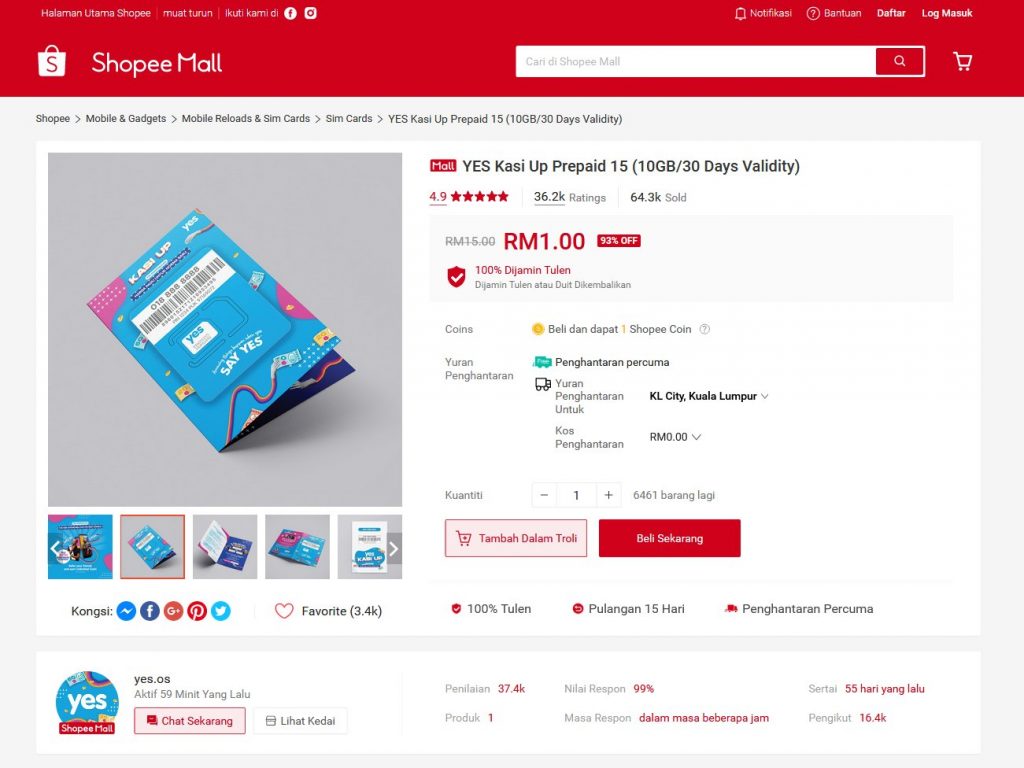Show next product thumbnails with right arrow
The width and height of the screenshot is (1024, 768).
tap(394, 549)
